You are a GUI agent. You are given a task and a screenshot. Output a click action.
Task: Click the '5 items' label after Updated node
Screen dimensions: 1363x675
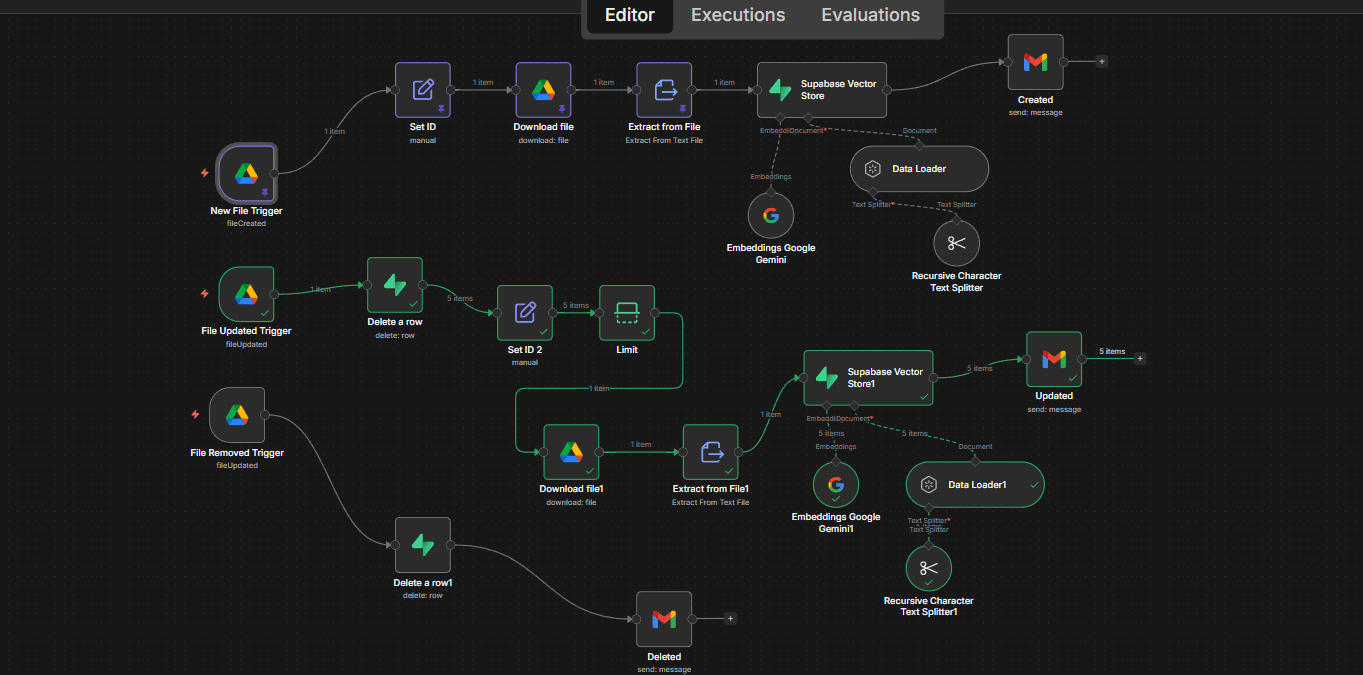point(1112,351)
